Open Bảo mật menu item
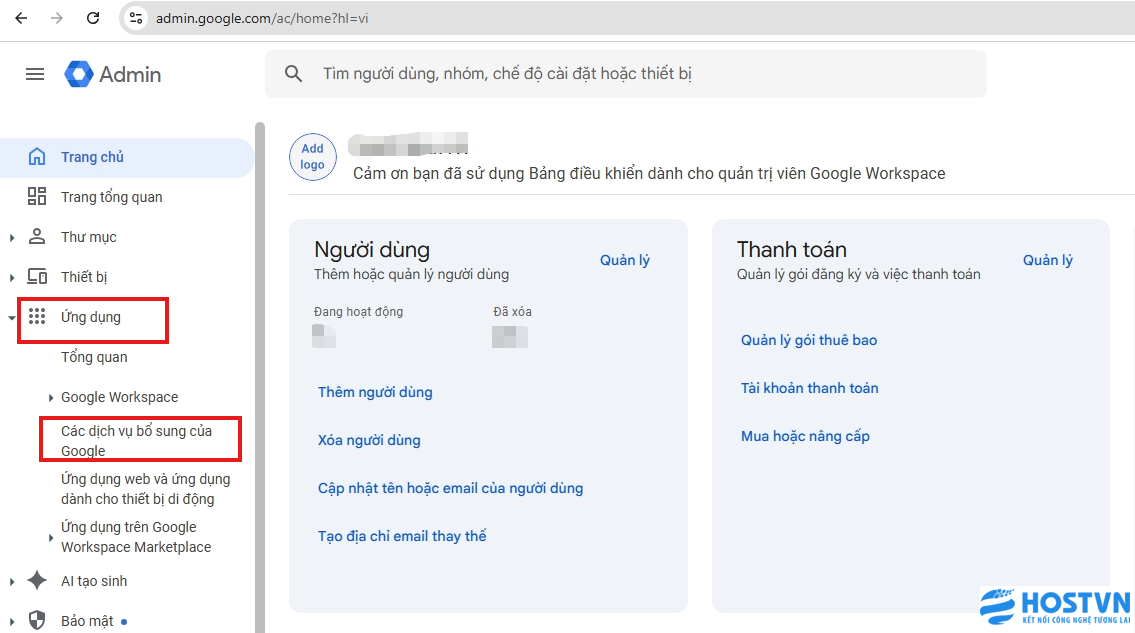 pos(87,621)
